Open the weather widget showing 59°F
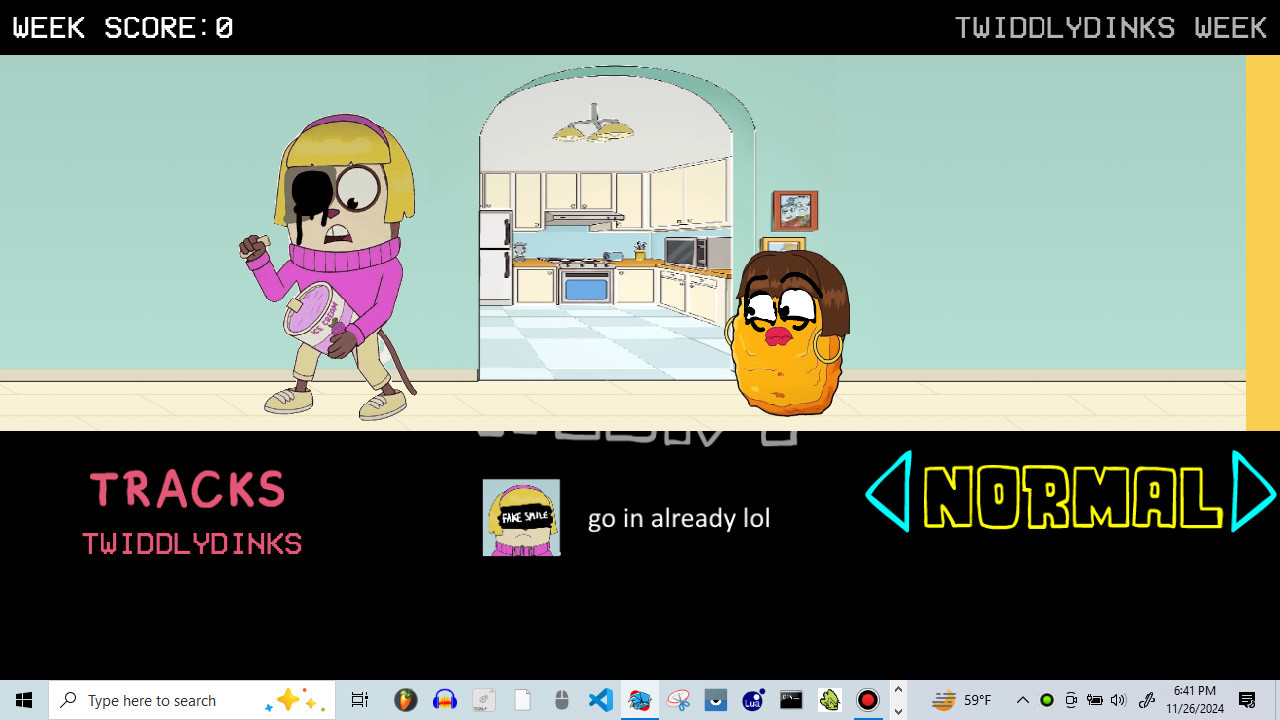The image size is (1280, 720). pyautogui.click(x=961, y=700)
